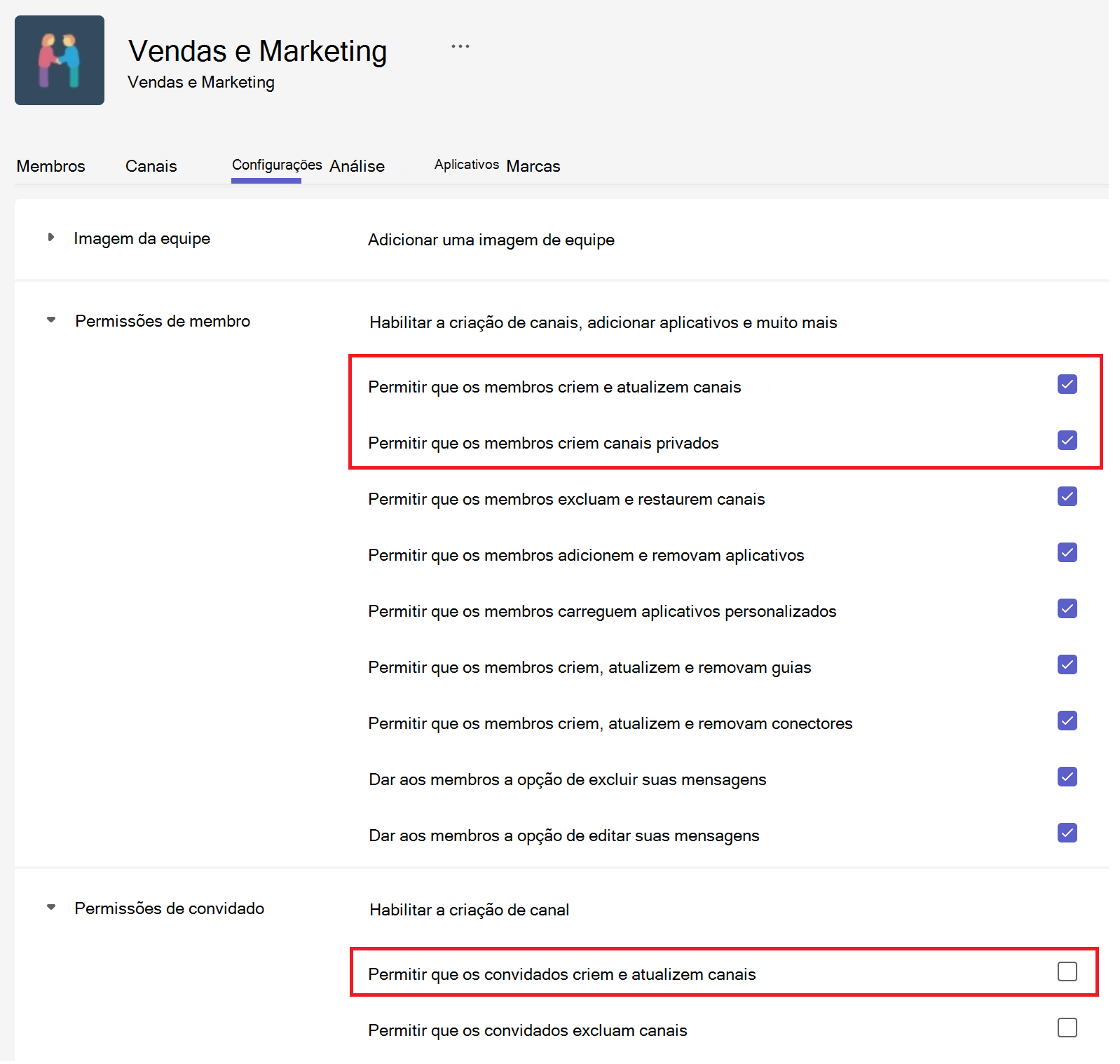
Task: Click Adicionar uma imagem de equipe
Action: pos(491,240)
